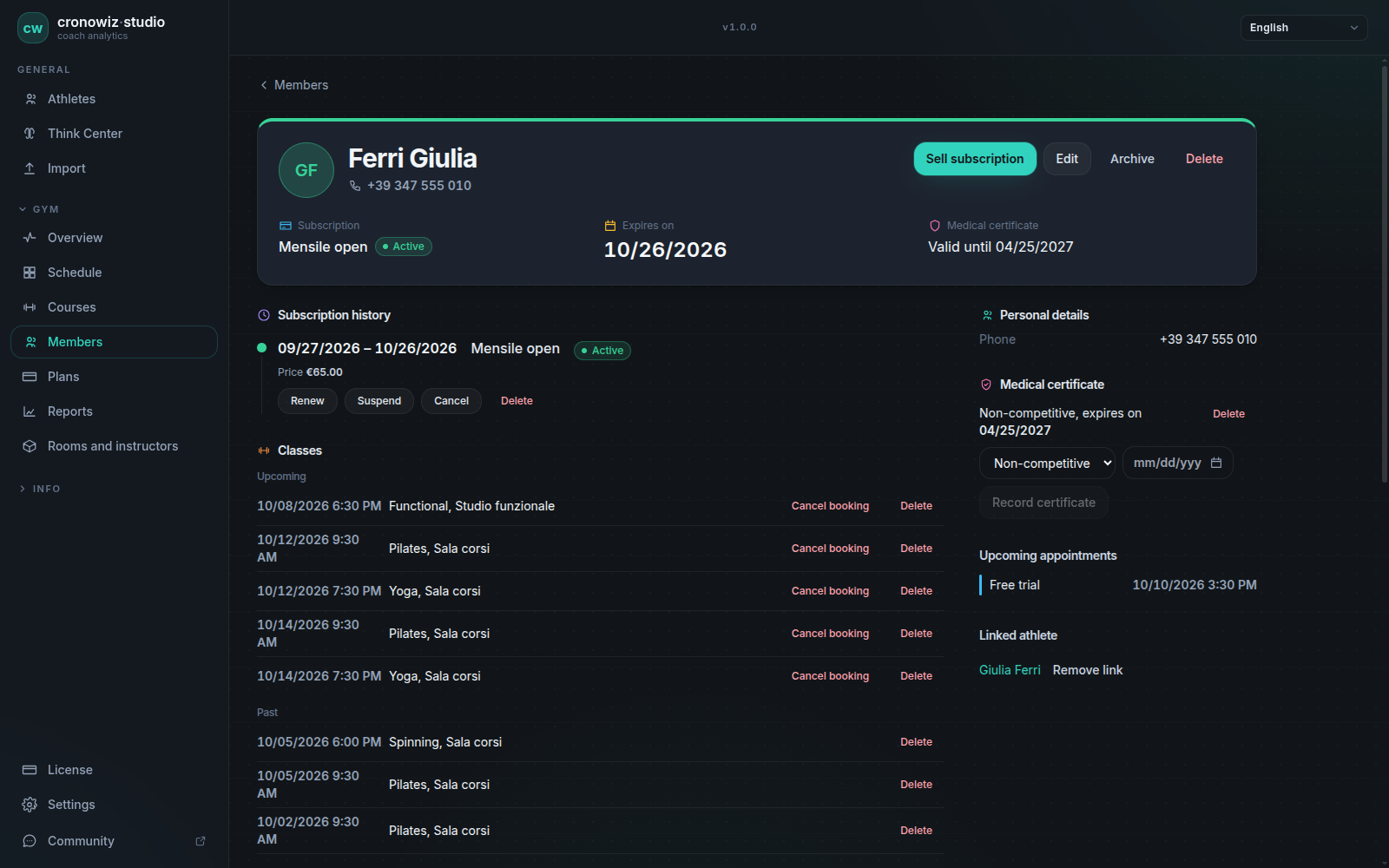This screenshot has width=1389, height=868.
Task: Click the Import upload icon
Action: point(30,168)
